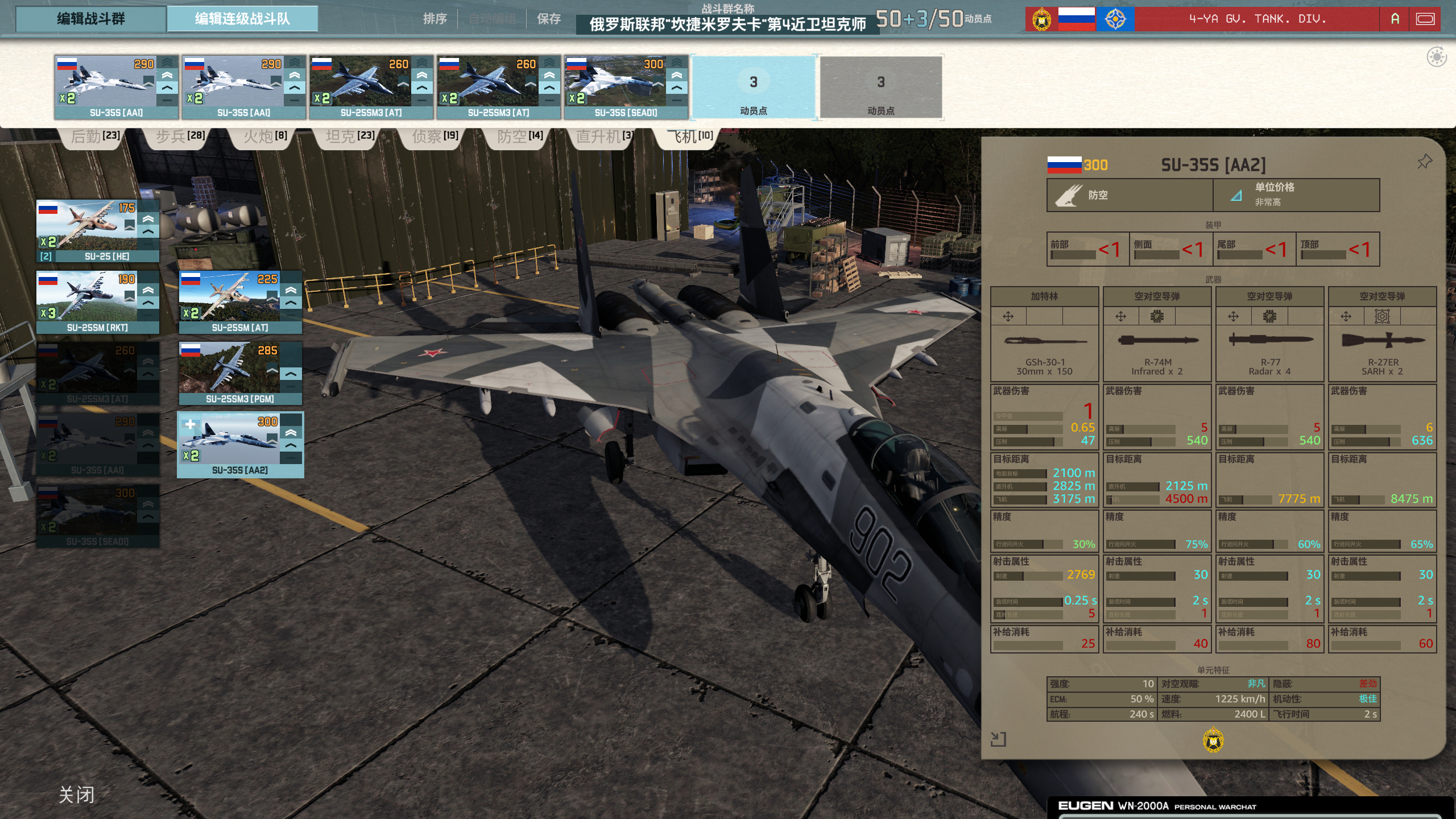The height and width of the screenshot is (819, 1456).
Task: Select single-chevron veterancy on SU-25SM [RKT]
Action: [x=148, y=303]
